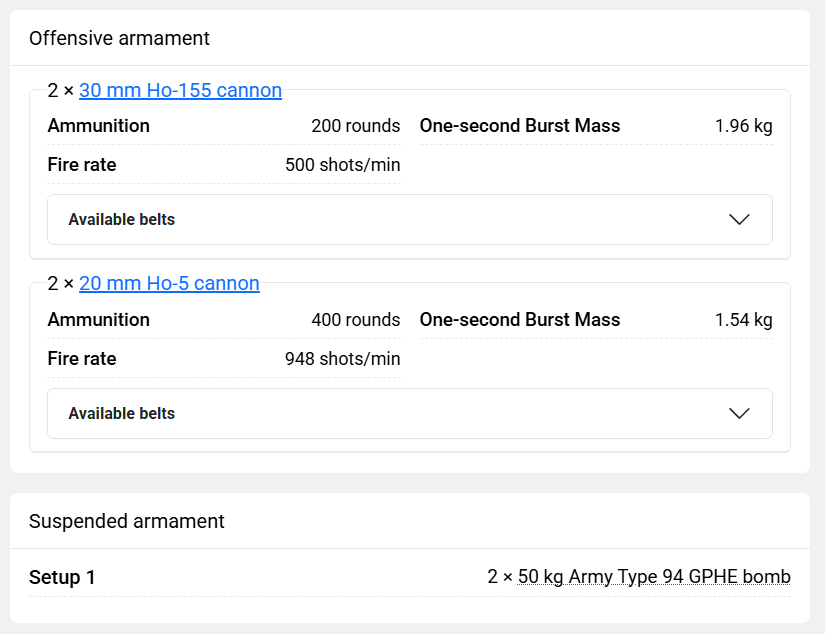Expand Available belts for the Ho-155 cannon
This screenshot has height=634, width=825.
pos(122,220)
